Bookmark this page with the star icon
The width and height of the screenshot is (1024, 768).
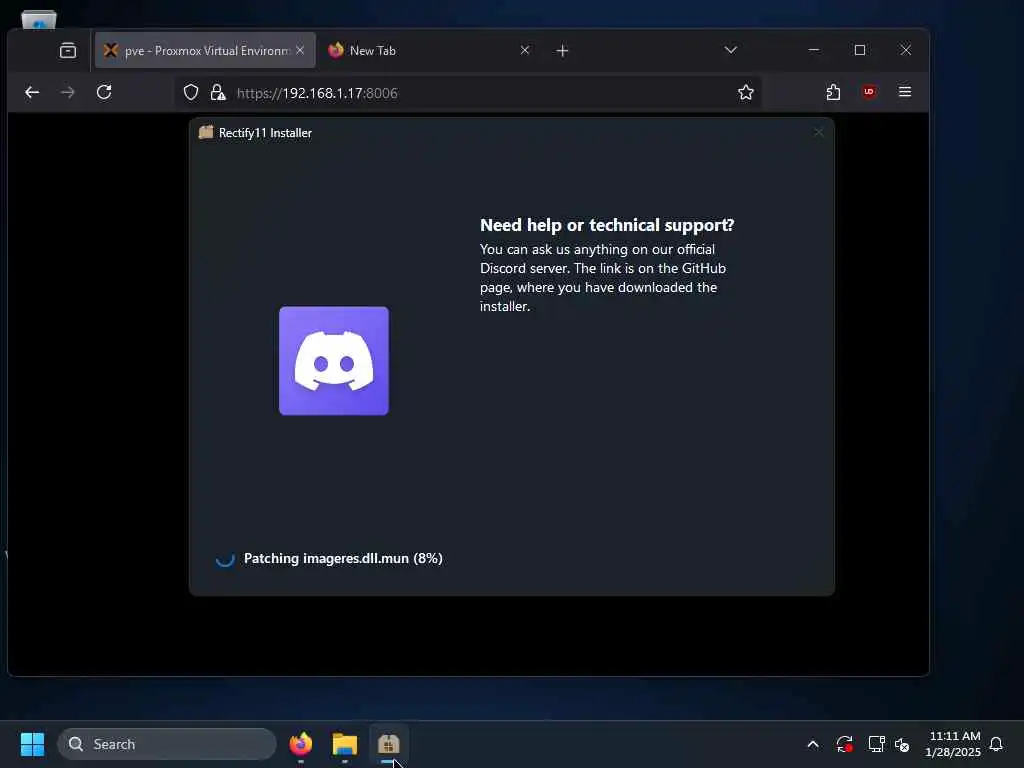click(x=746, y=93)
